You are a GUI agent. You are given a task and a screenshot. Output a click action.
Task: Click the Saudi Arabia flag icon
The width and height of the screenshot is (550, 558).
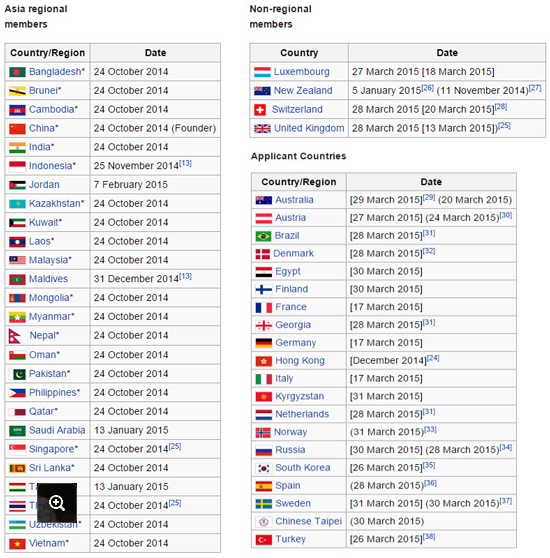coord(17,431)
